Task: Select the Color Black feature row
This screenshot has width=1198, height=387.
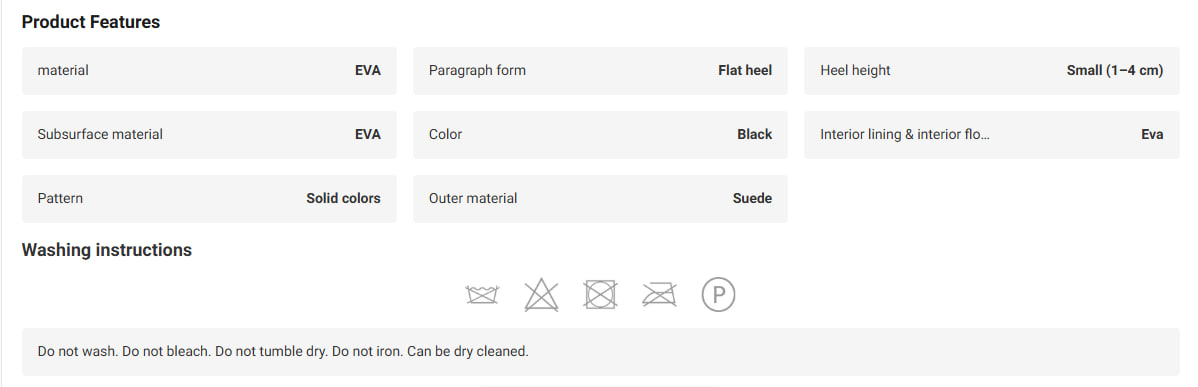Action: 601,134
